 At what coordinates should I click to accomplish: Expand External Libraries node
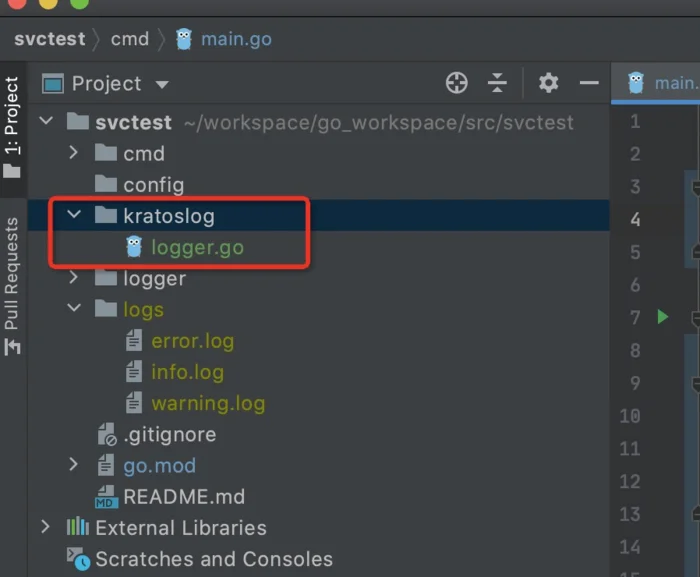[x=46, y=527]
